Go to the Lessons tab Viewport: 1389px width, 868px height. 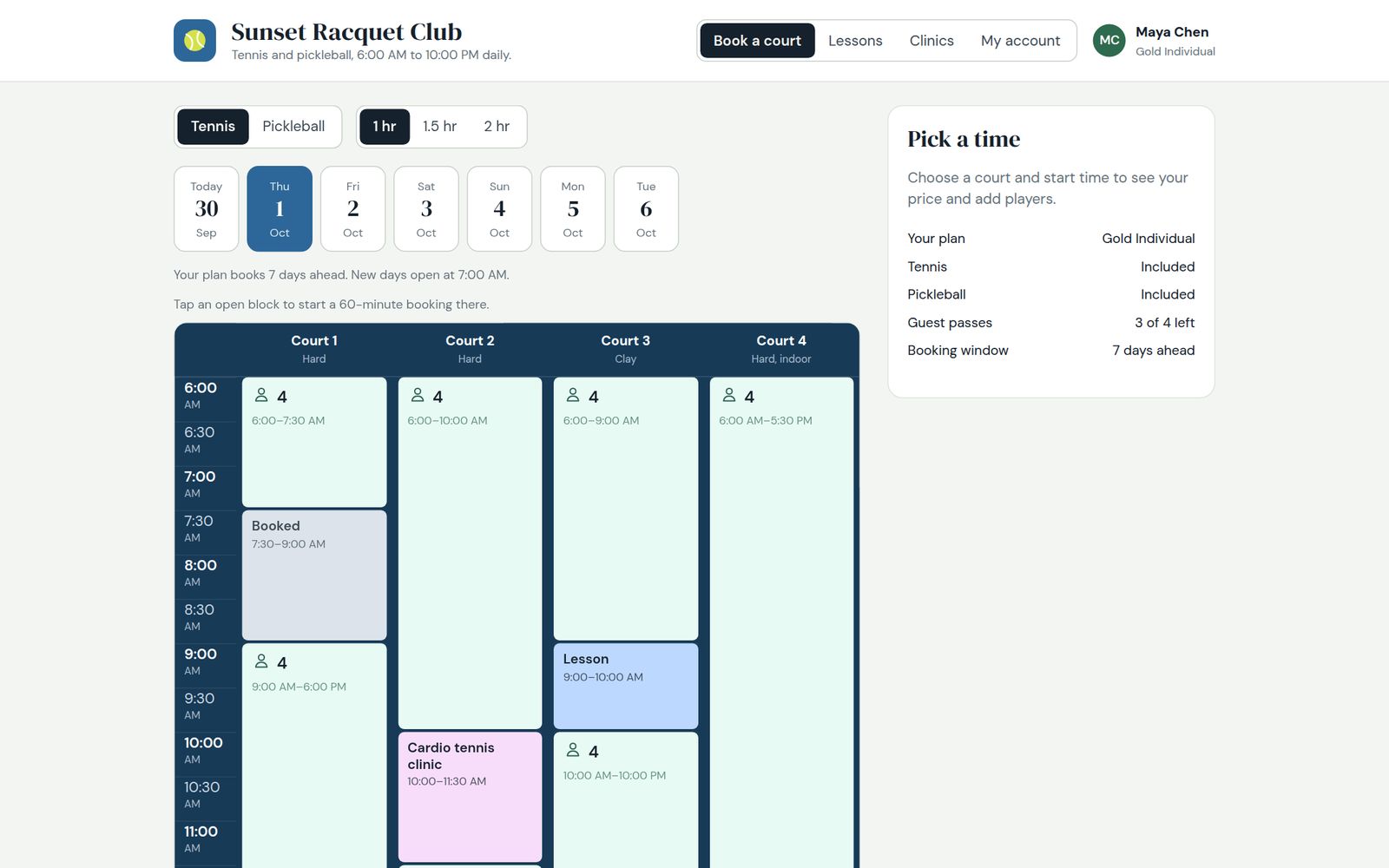[855, 41]
